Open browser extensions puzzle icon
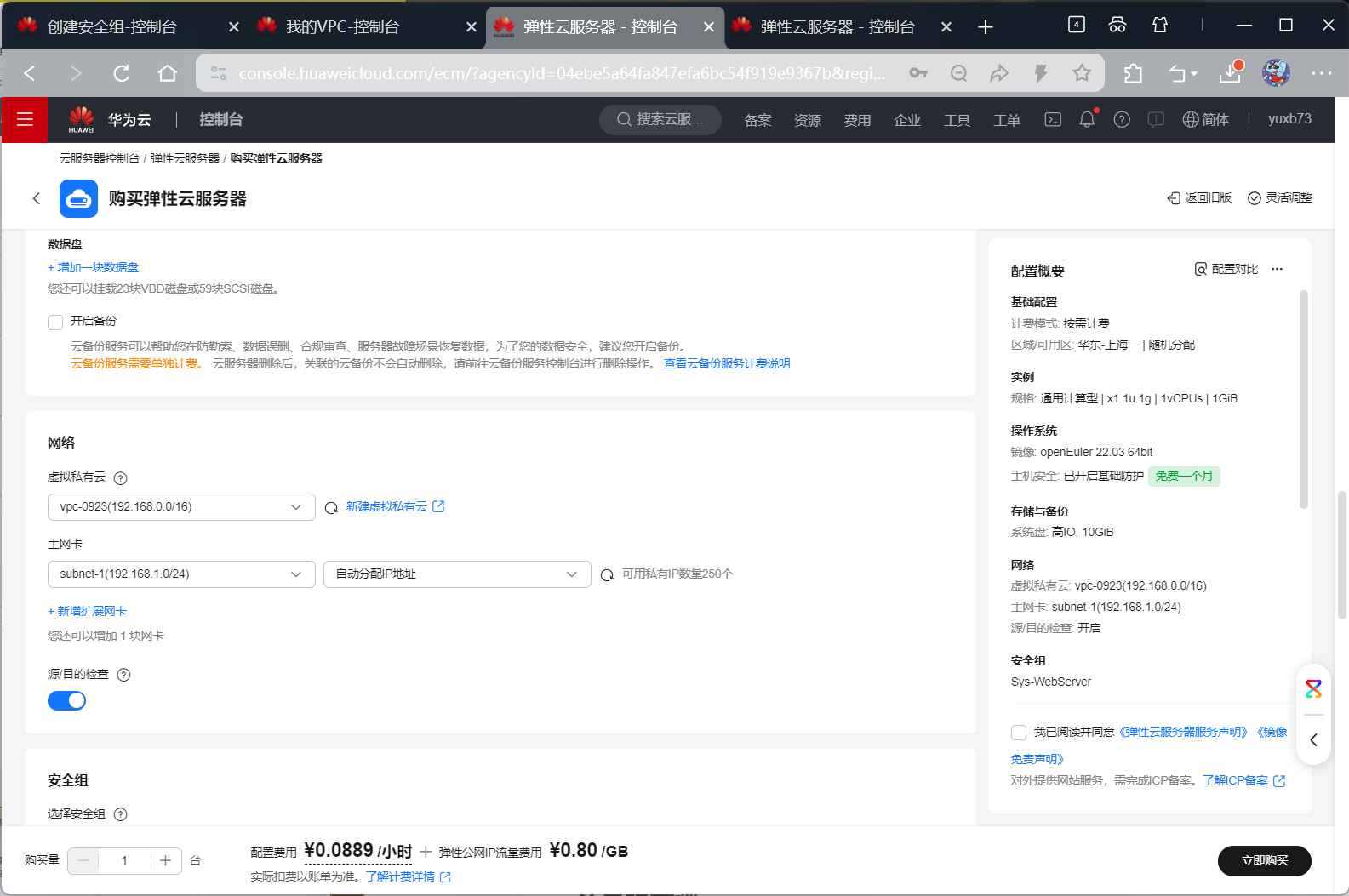1349x896 pixels. click(1133, 73)
